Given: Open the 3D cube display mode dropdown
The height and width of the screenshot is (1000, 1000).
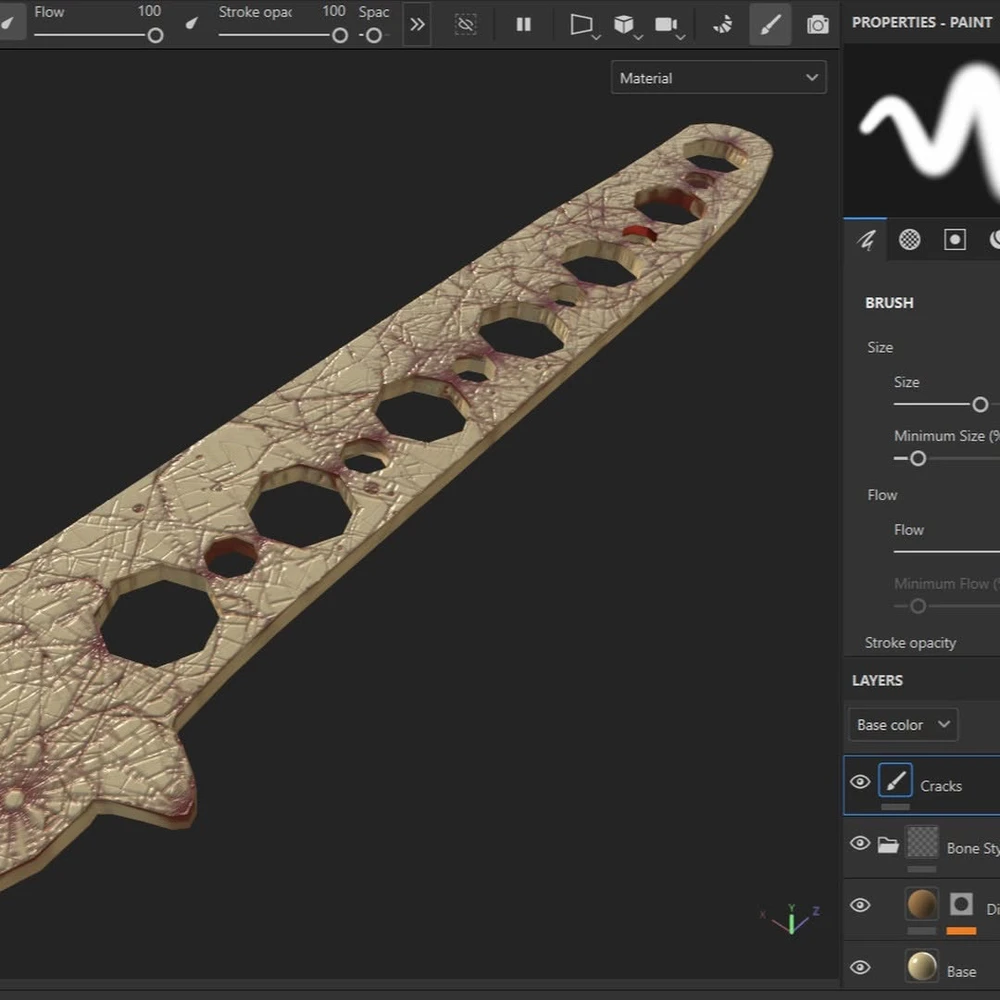Looking at the screenshot, I should (626, 25).
